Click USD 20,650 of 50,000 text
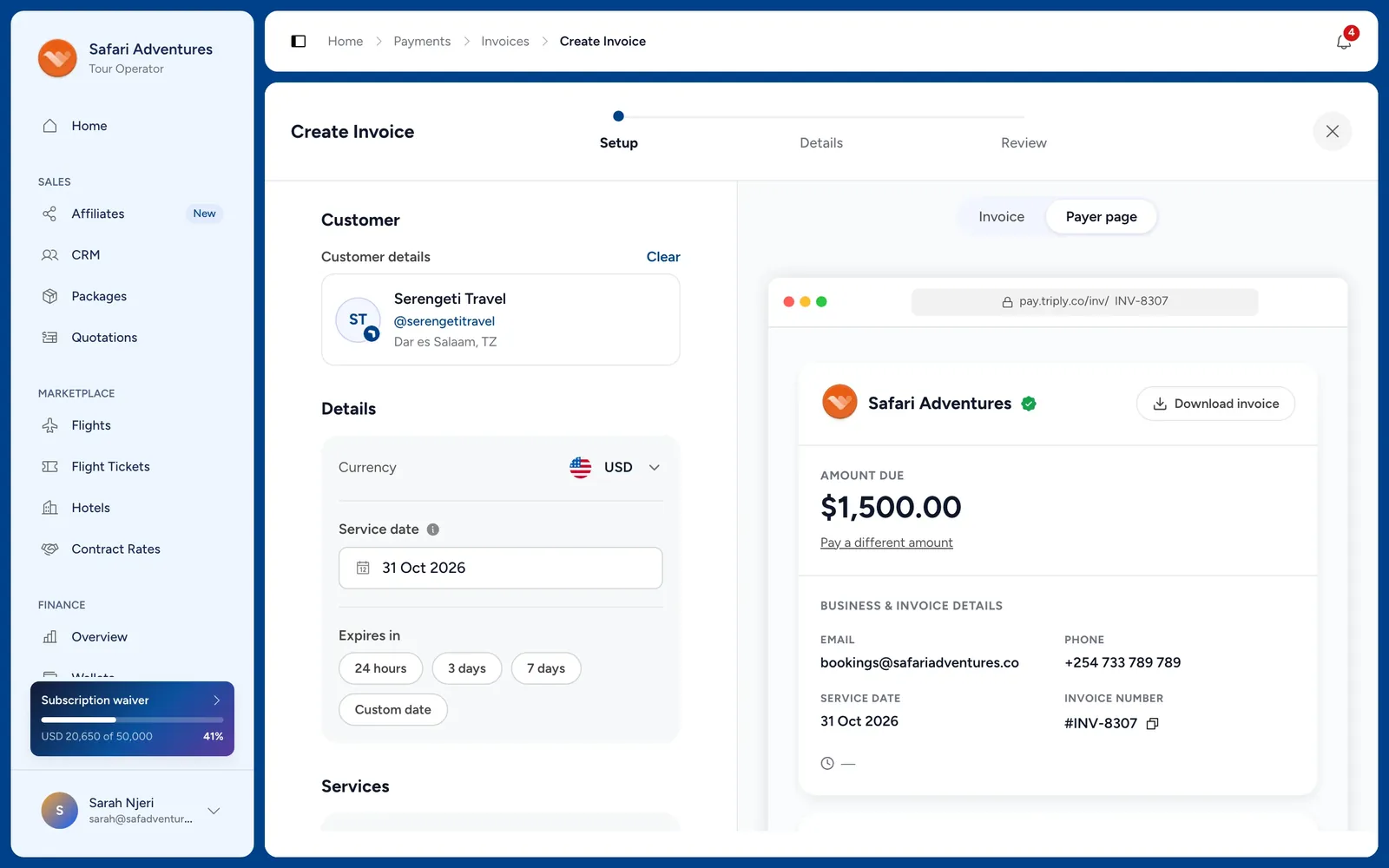 pyautogui.click(x=96, y=737)
